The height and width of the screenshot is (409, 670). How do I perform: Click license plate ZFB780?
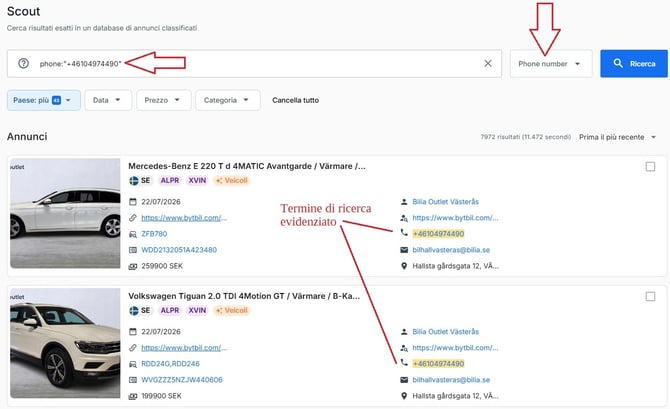click(154, 234)
